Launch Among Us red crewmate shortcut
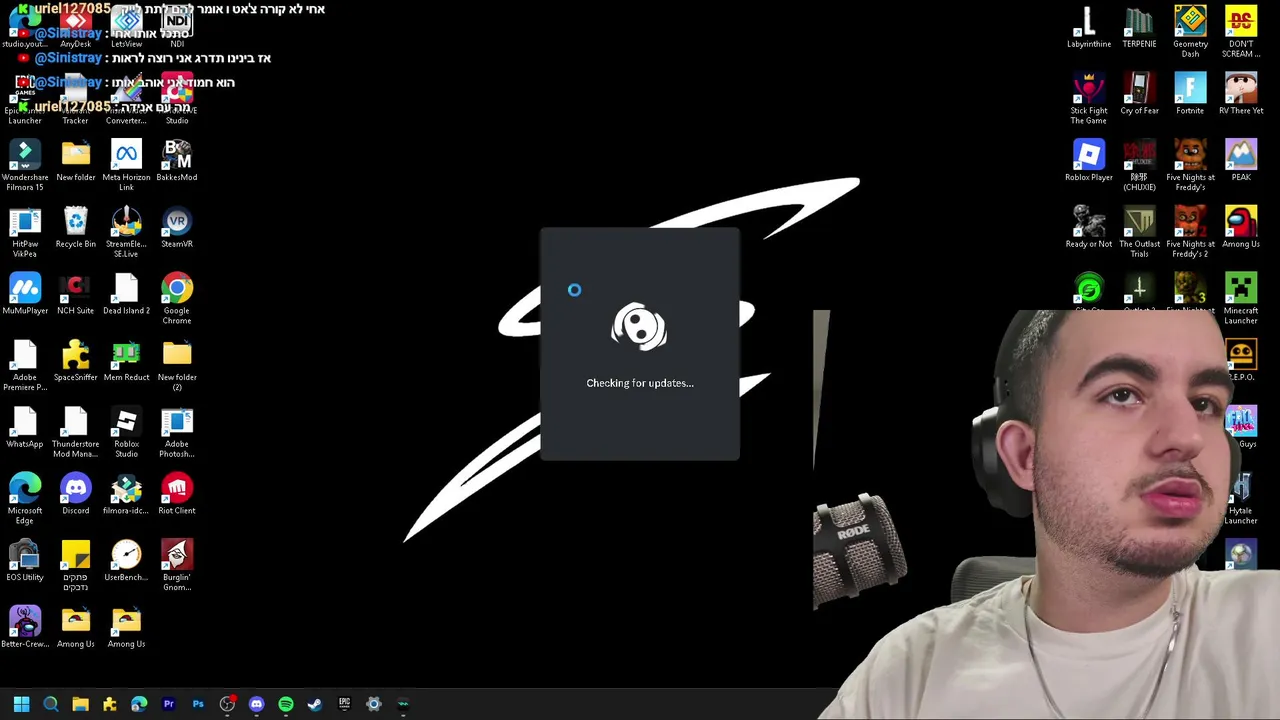1280x720 pixels. coord(1241,227)
